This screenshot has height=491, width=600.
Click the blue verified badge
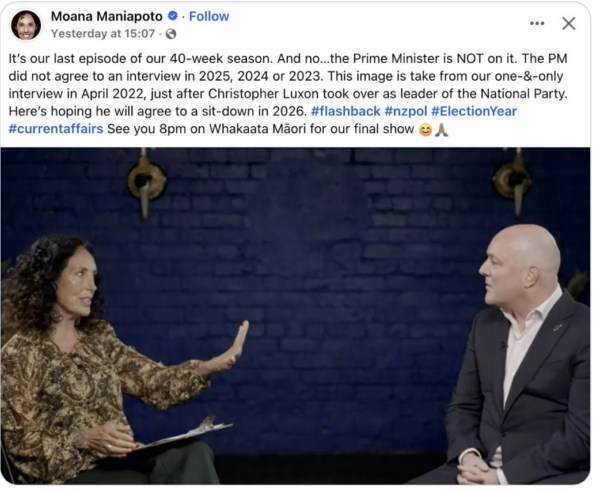tap(173, 16)
